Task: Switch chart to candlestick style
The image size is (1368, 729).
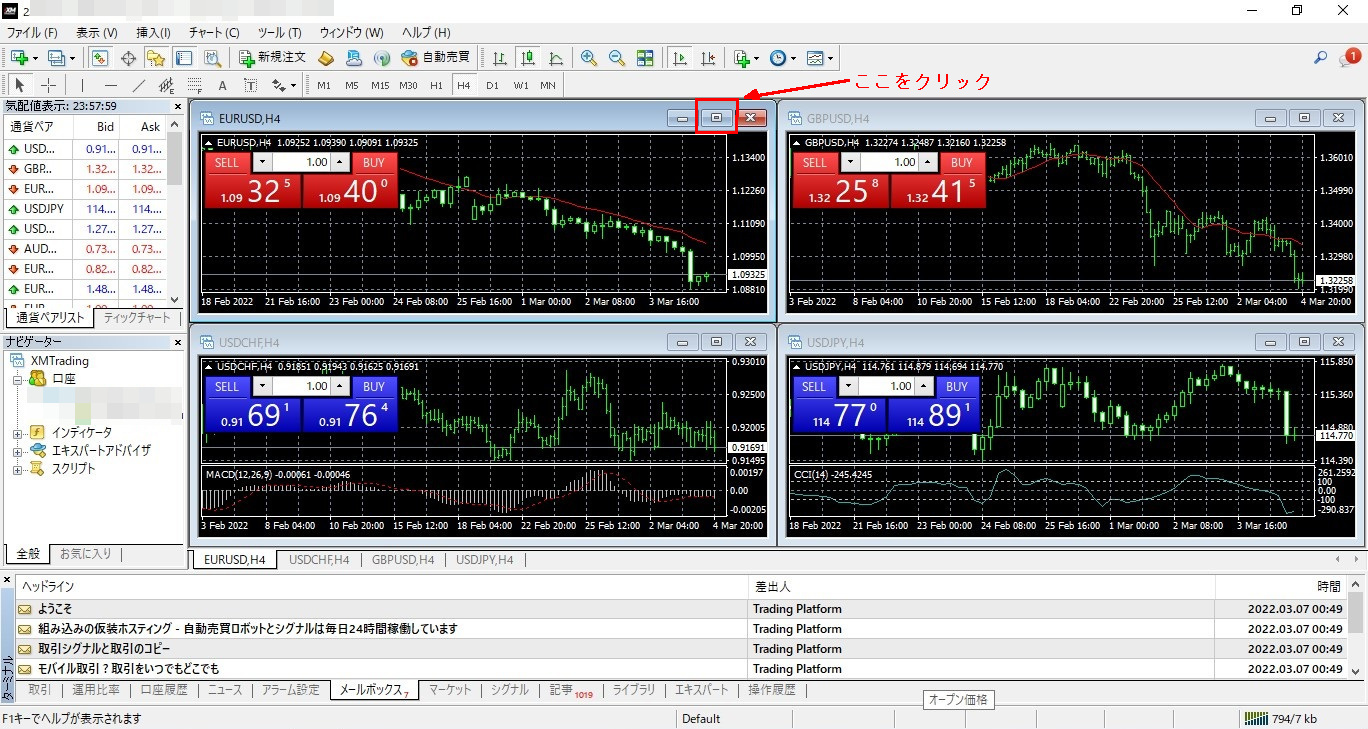Action: pos(527,58)
